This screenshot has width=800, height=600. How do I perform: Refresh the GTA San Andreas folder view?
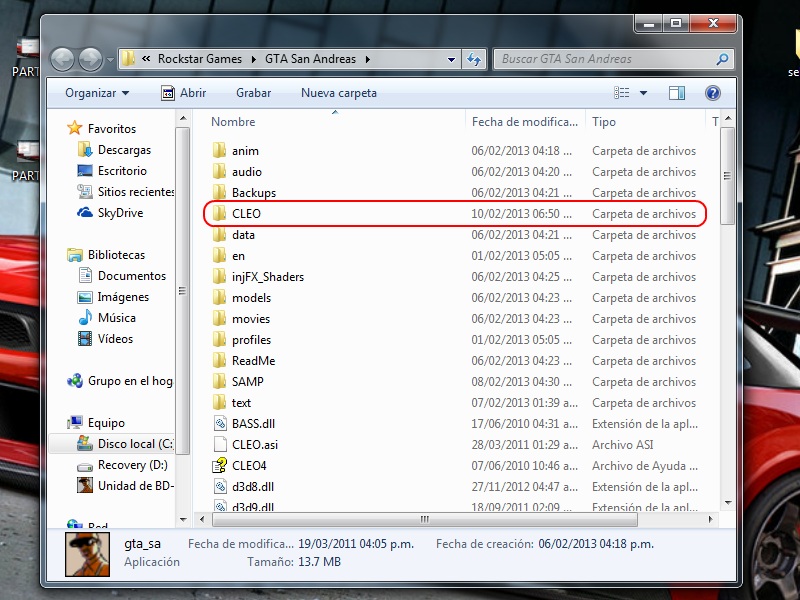point(474,59)
